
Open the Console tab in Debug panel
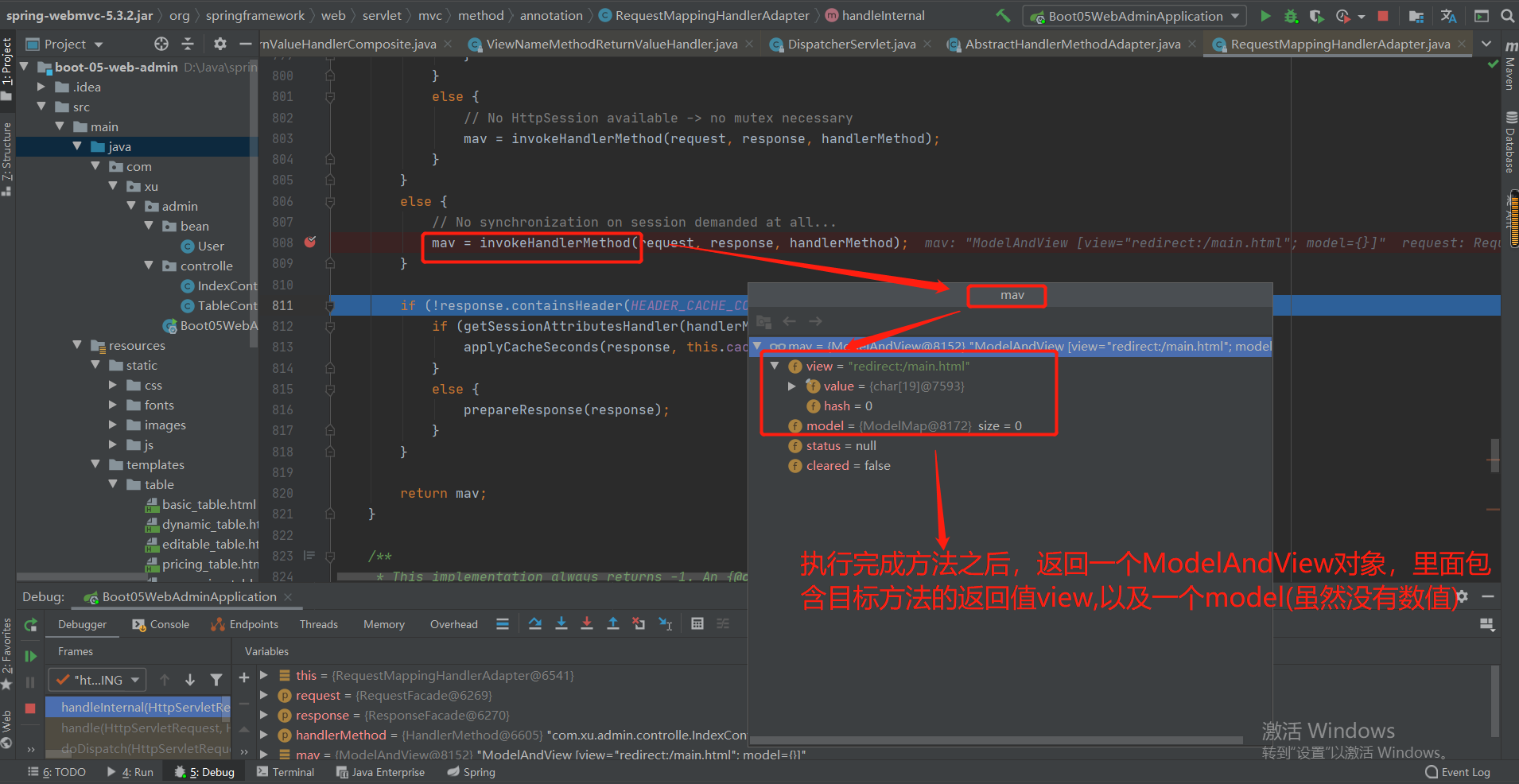tap(161, 624)
